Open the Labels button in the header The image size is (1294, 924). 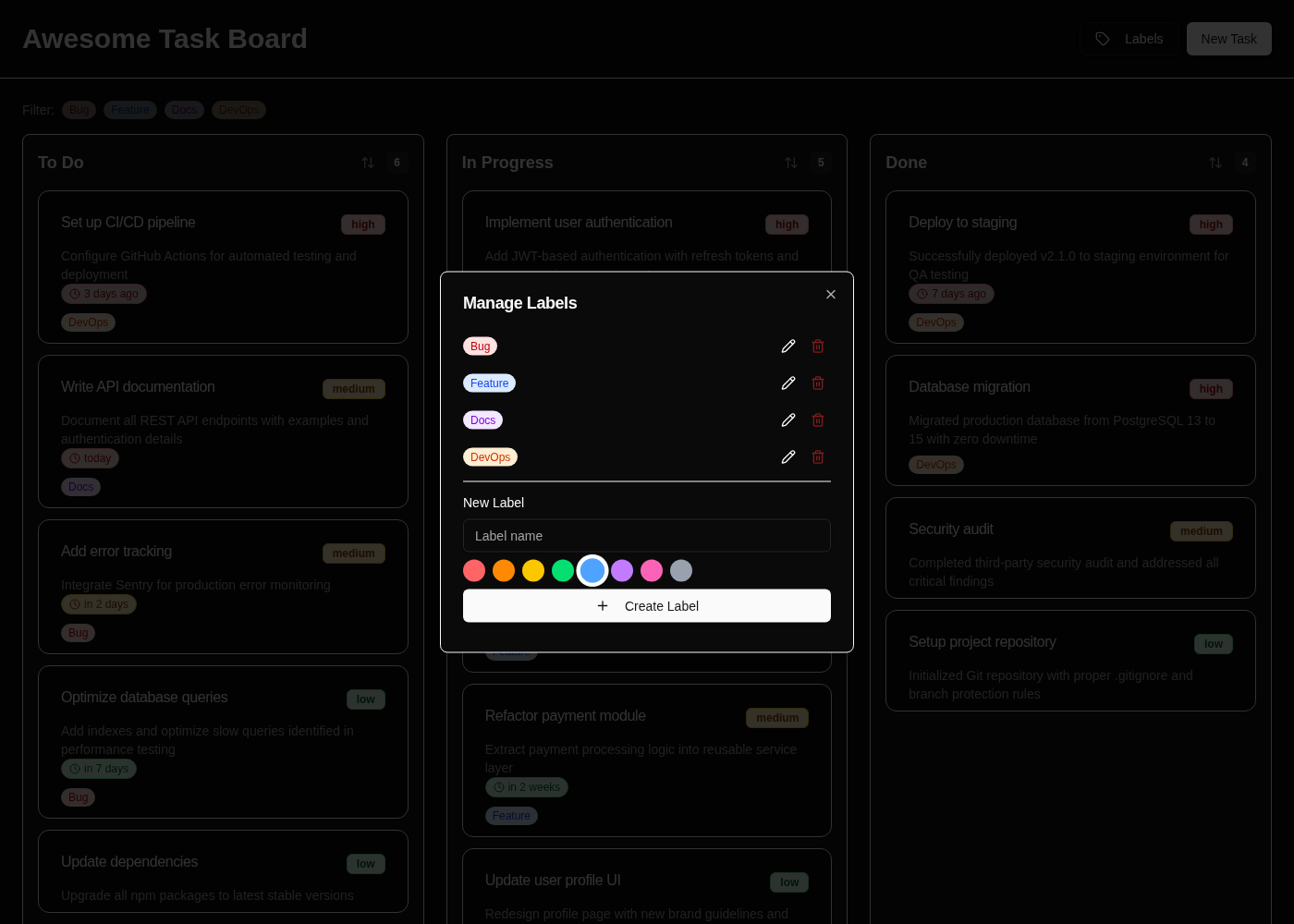[x=1129, y=39]
